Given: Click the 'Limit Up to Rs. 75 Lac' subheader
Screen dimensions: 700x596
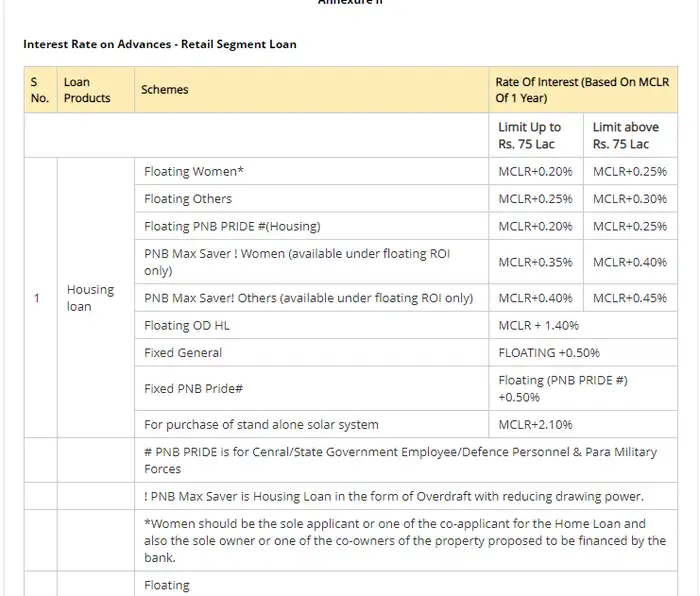Looking at the screenshot, I should (x=529, y=135).
